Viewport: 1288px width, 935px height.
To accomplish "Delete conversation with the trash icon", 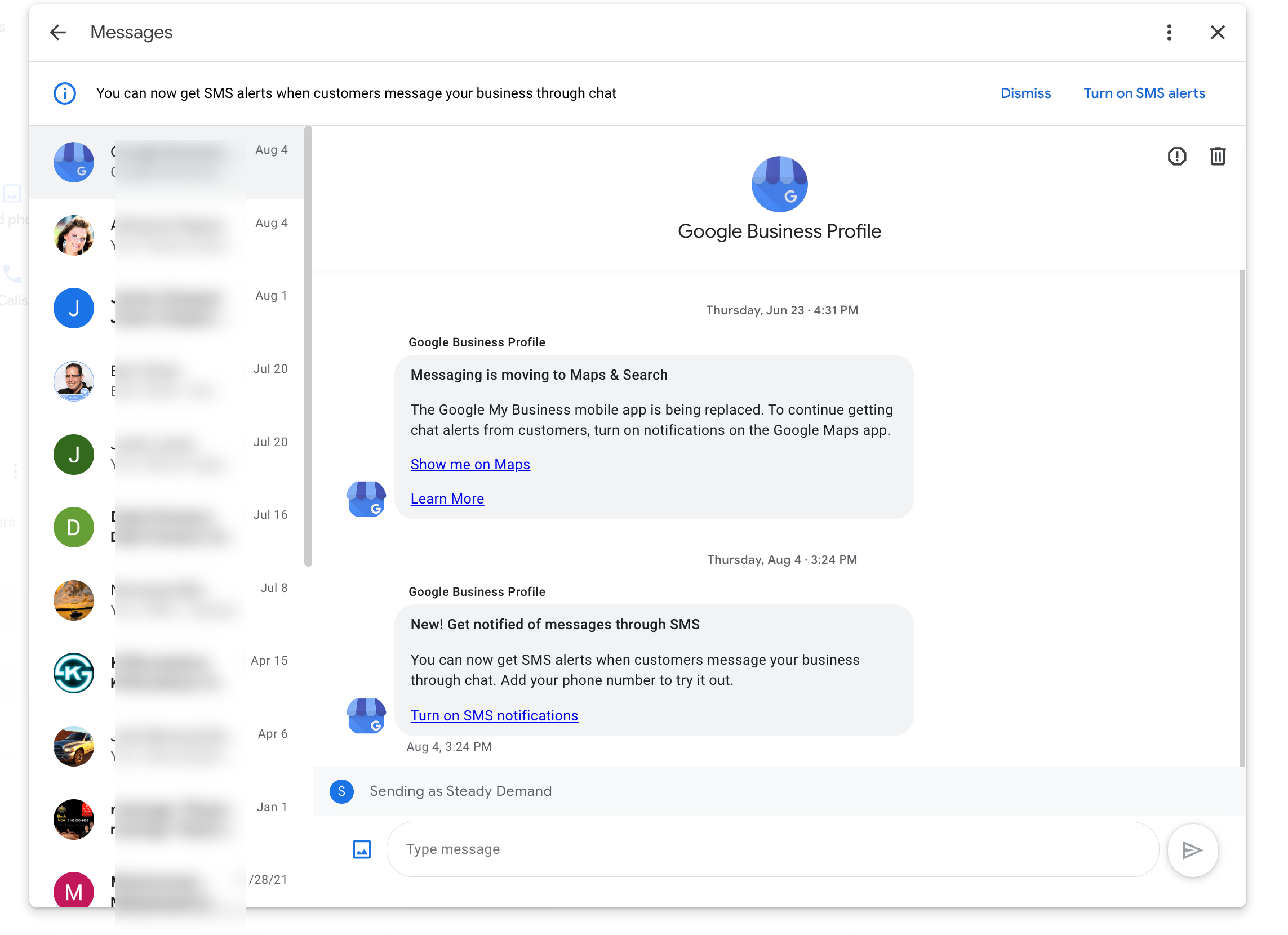I will (x=1217, y=156).
